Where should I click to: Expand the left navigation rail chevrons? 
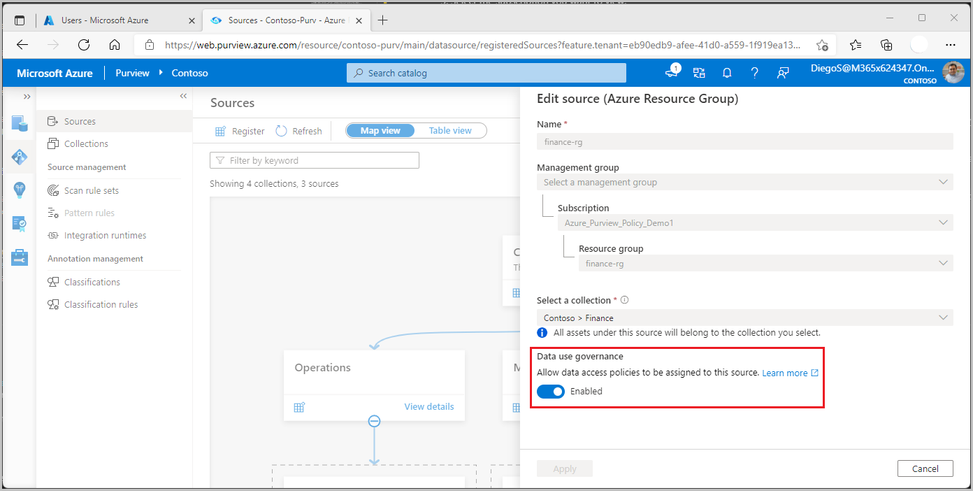coord(27,97)
